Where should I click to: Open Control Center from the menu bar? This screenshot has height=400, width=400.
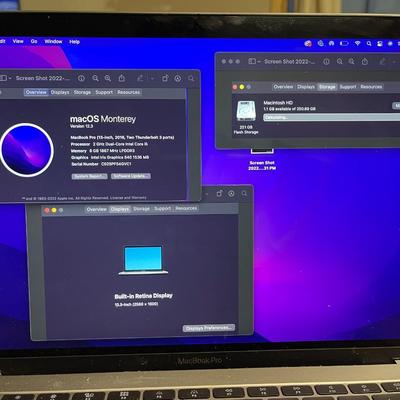pos(379,44)
